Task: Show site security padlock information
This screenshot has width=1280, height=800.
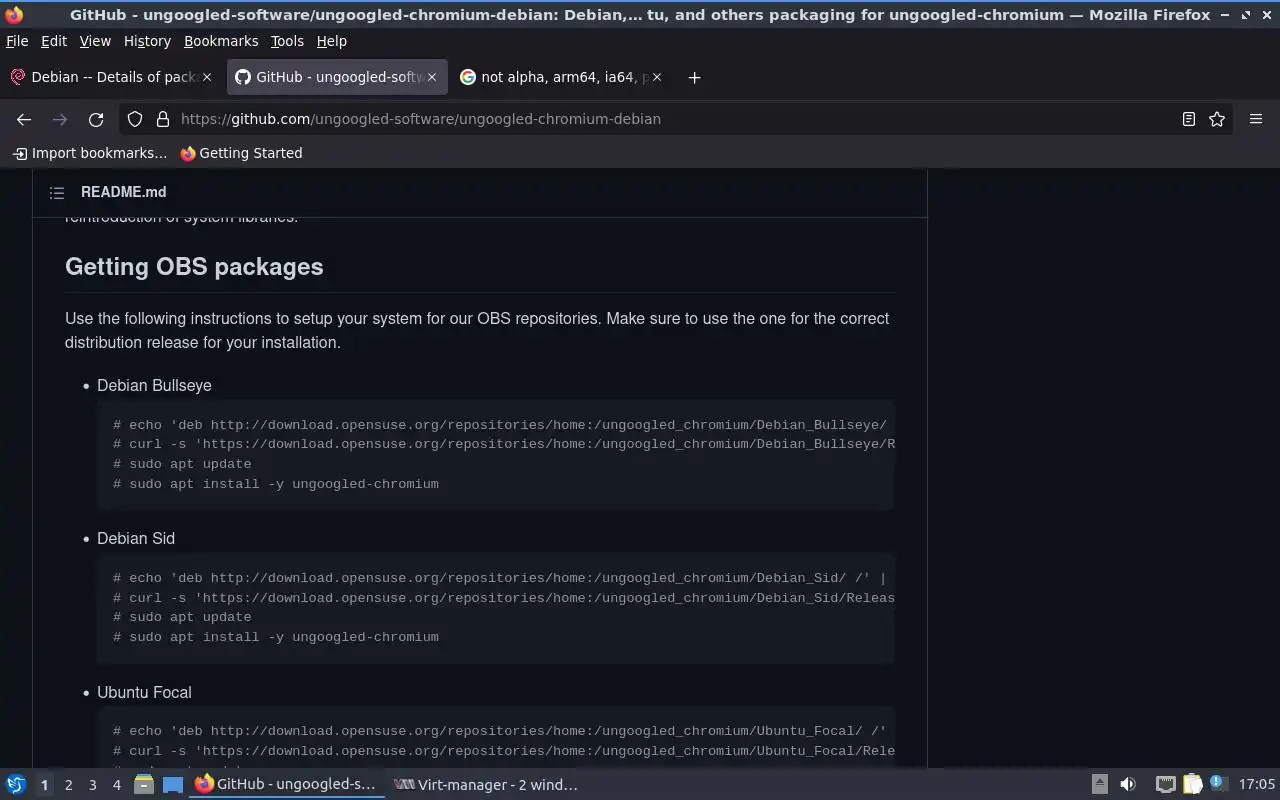Action: 163,119
